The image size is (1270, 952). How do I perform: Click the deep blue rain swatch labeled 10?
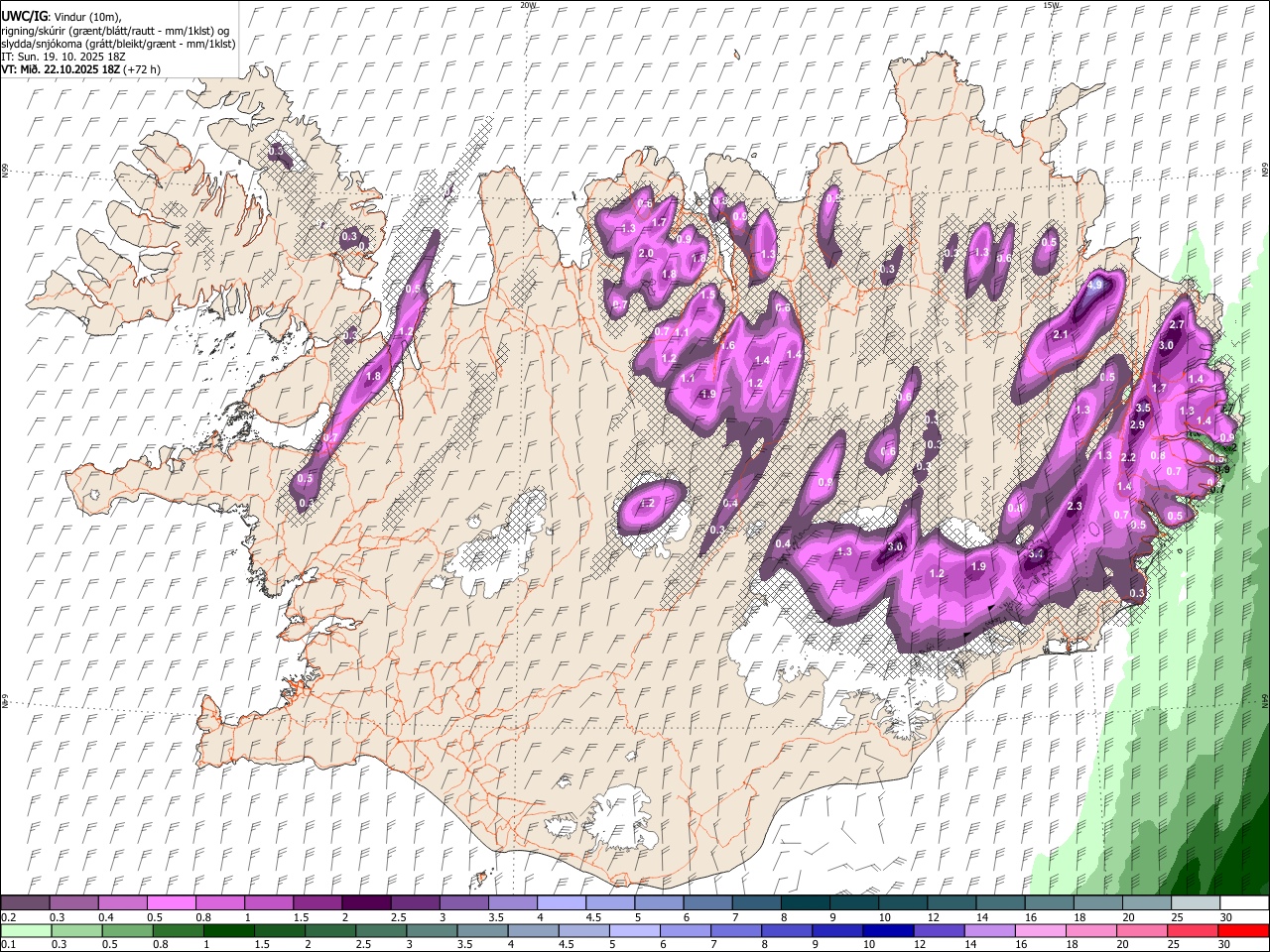click(888, 930)
